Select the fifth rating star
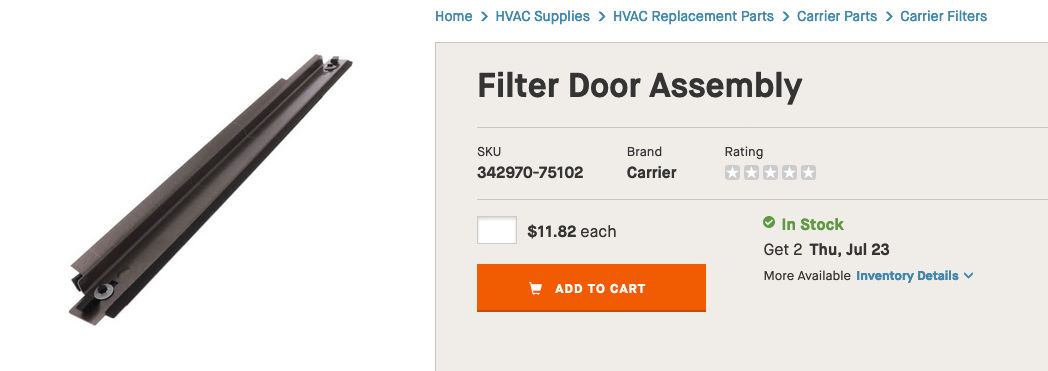This screenshot has width=1048, height=371. click(x=808, y=172)
